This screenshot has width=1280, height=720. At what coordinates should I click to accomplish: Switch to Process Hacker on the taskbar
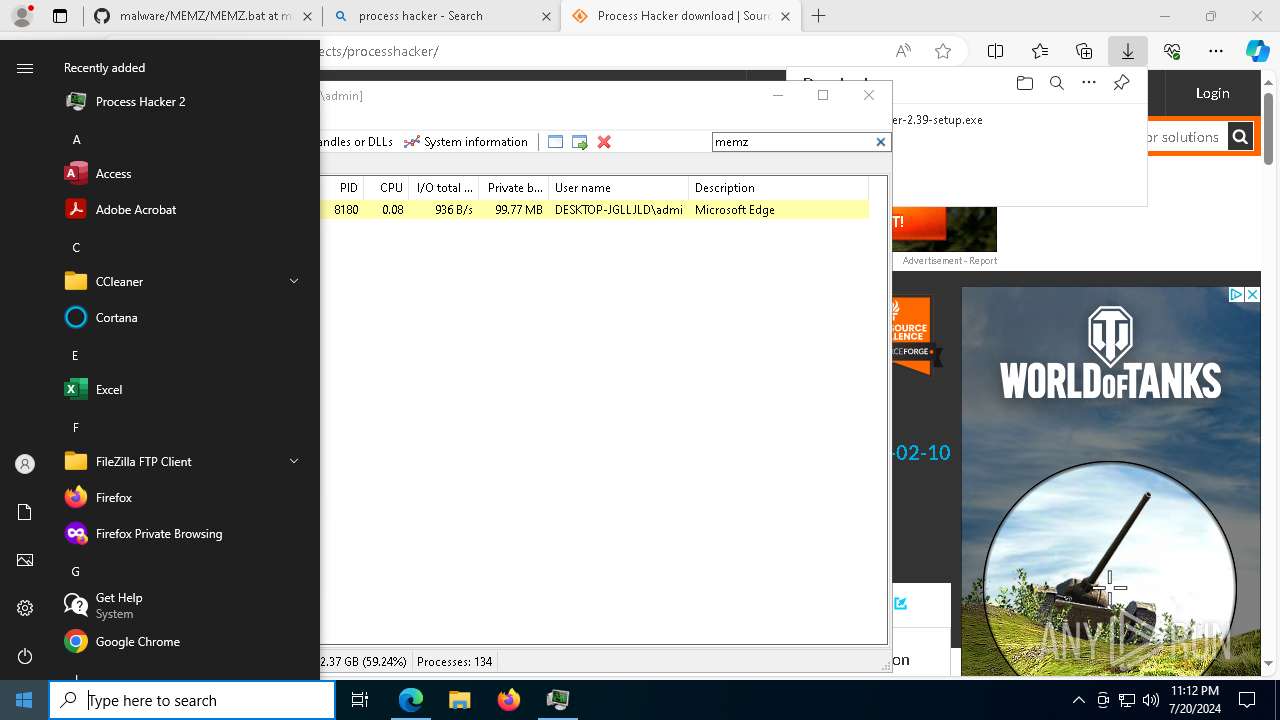[557, 700]
